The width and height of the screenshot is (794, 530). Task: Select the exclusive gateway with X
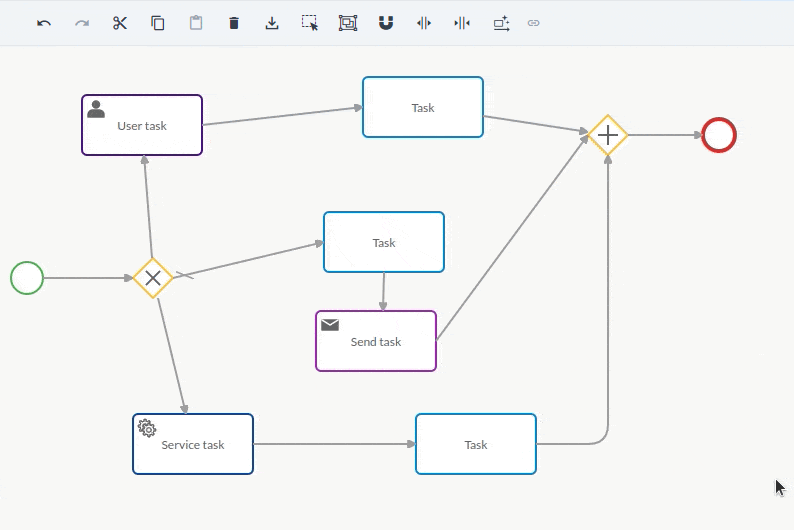click(153, 278)
